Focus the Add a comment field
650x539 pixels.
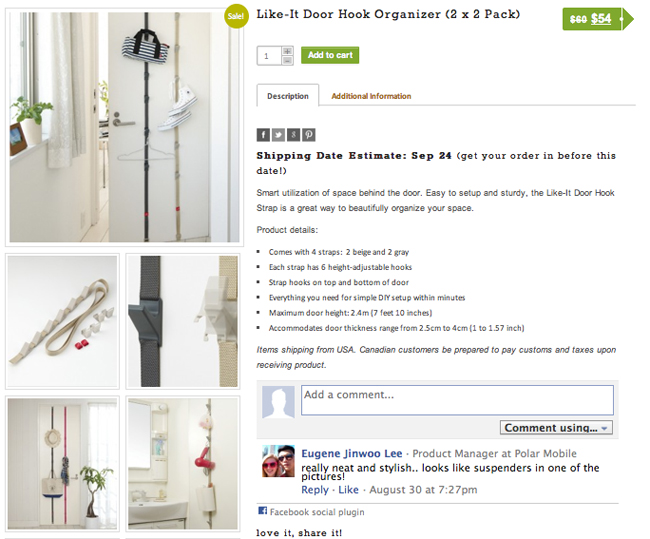457,400
